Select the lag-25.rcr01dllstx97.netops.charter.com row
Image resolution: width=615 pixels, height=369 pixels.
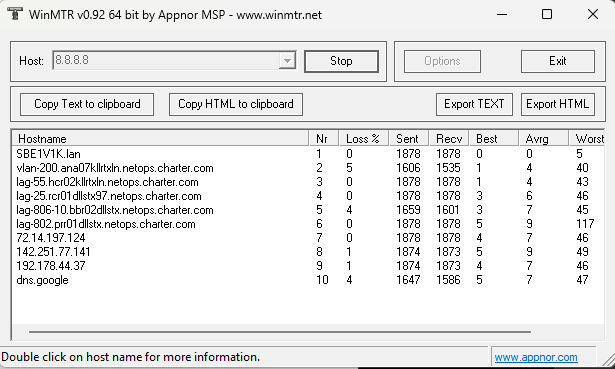click(308, 196)
